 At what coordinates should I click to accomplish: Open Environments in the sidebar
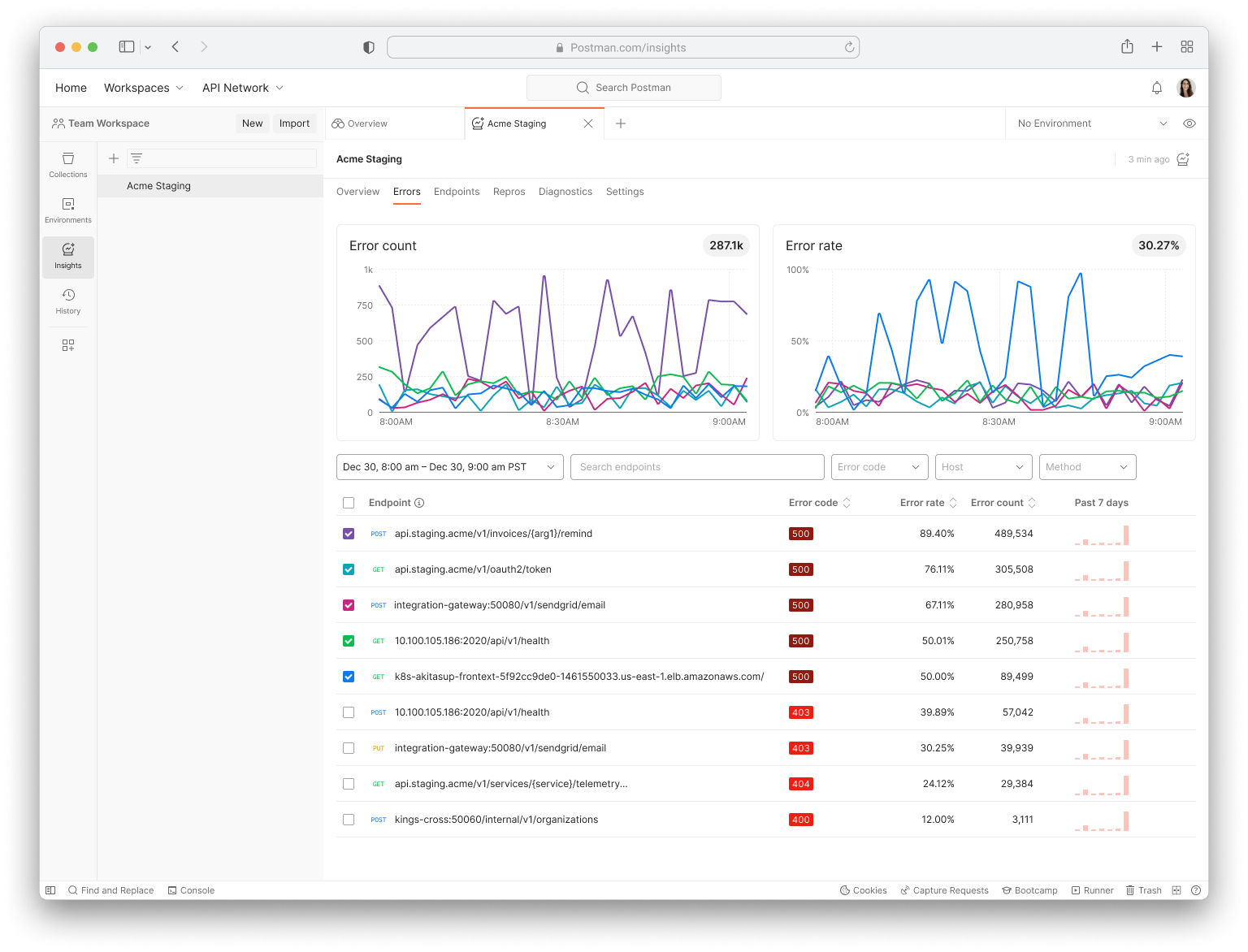68,210
